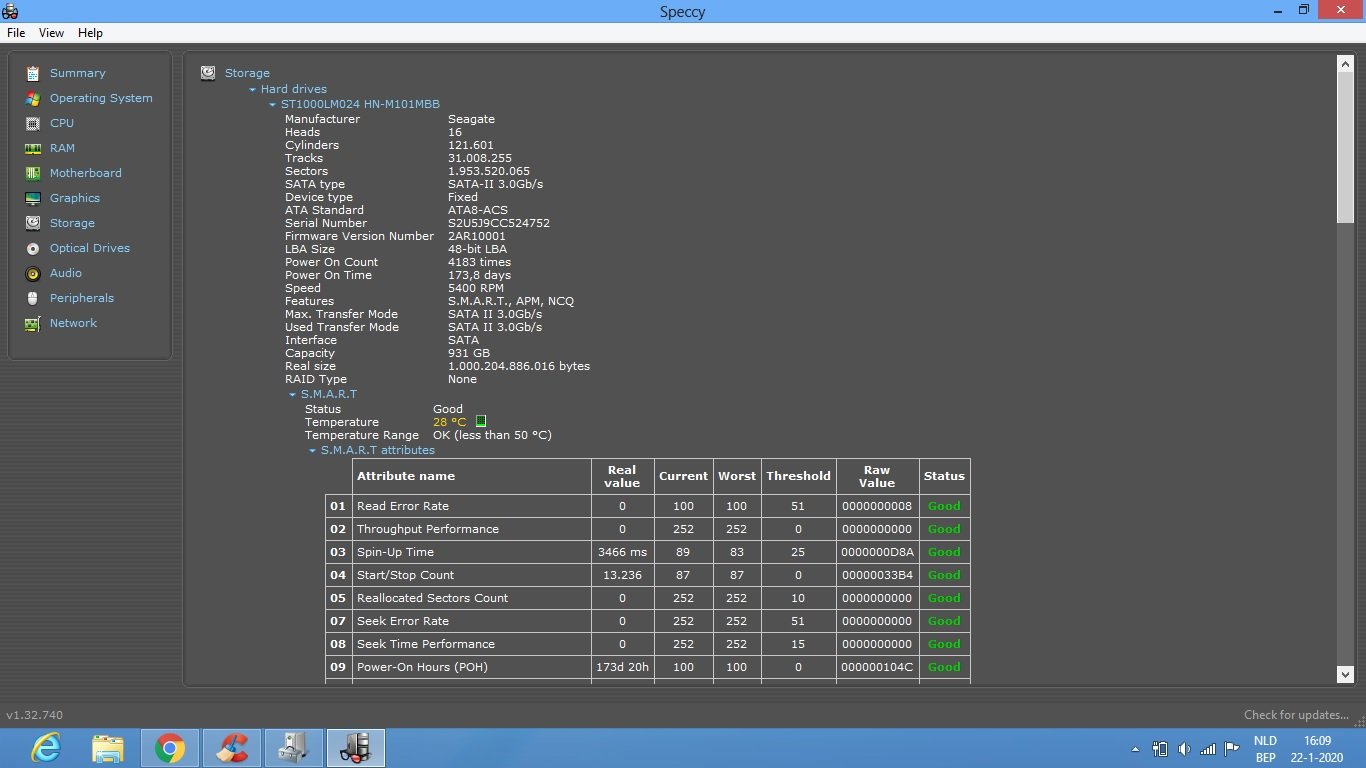Select the Seek Error Rate attribute name

[x=403, y=621]
